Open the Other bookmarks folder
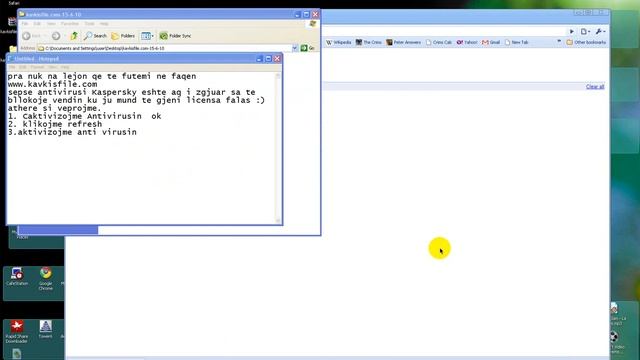 point(586,42)
